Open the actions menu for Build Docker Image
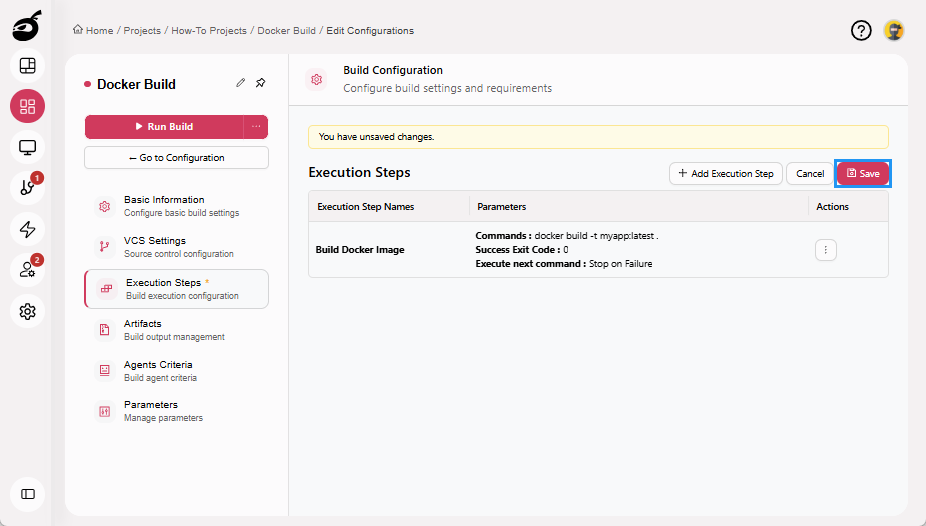Viewport: 926px width, 526px height. 826,250
